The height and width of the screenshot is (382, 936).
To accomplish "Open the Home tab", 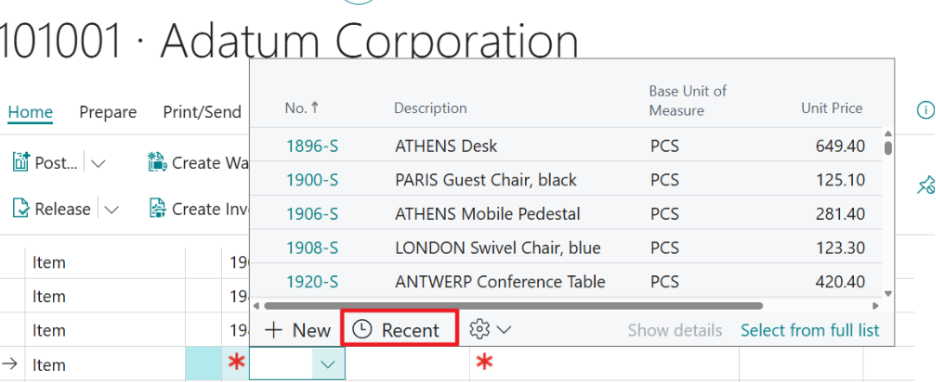I will pyautogui.click(x=30, y=112).
